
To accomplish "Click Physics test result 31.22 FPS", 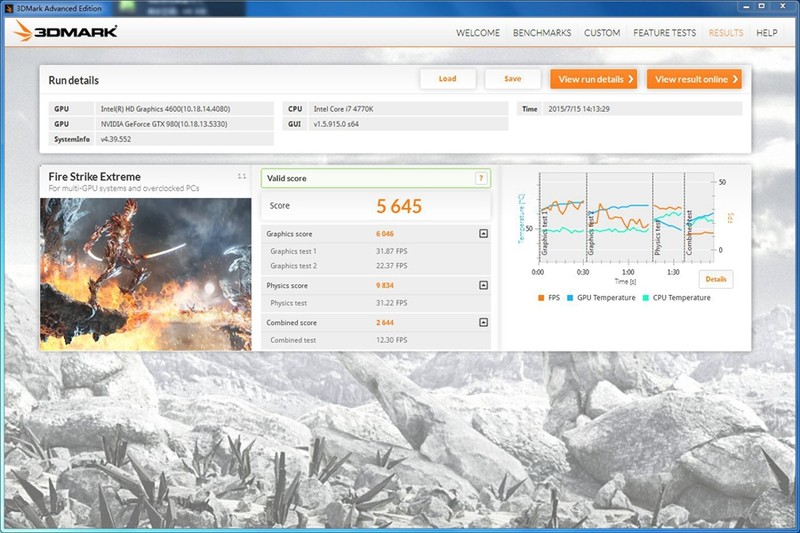I will [x=391, y=303].
